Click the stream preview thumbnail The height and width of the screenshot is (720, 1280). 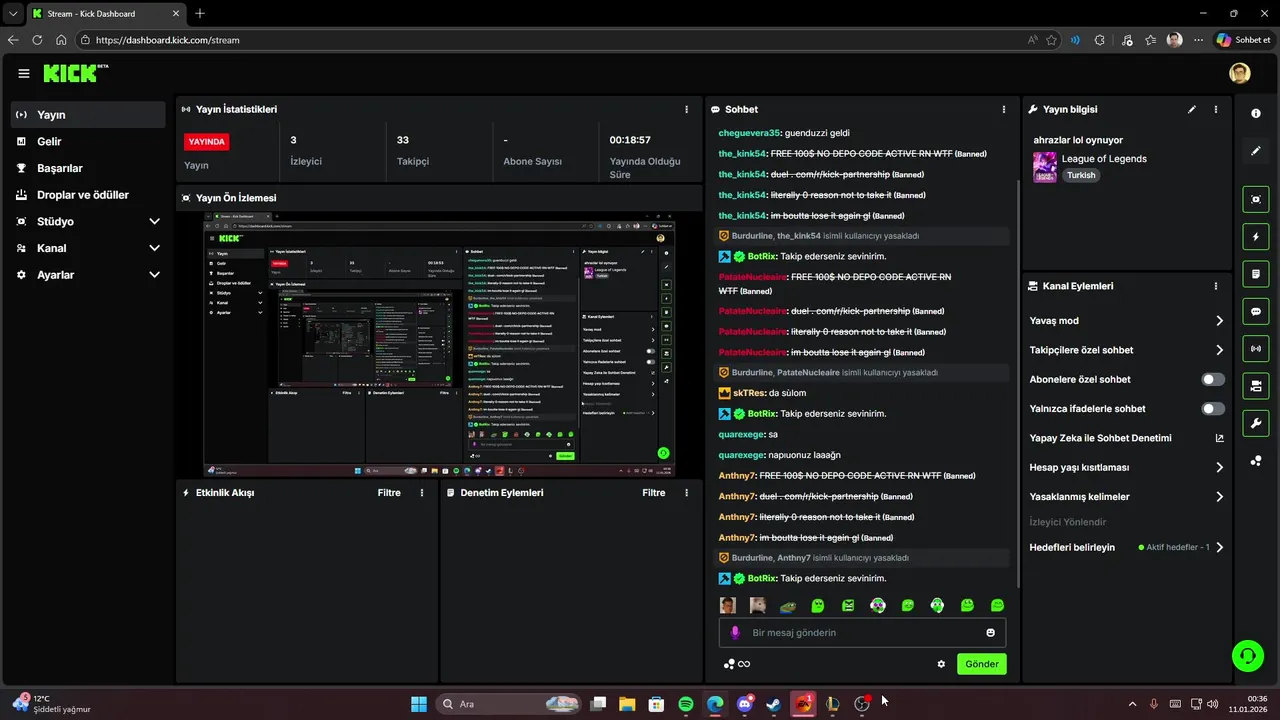[x=439, y=345]
